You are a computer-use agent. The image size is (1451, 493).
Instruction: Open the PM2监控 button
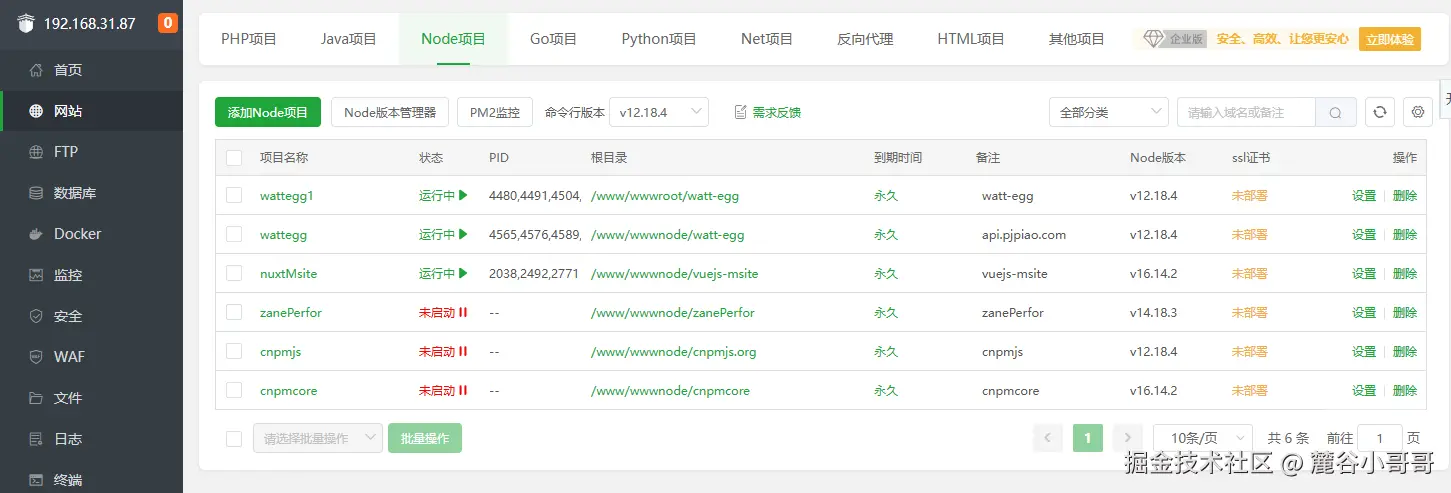click(x=495, y=112)
